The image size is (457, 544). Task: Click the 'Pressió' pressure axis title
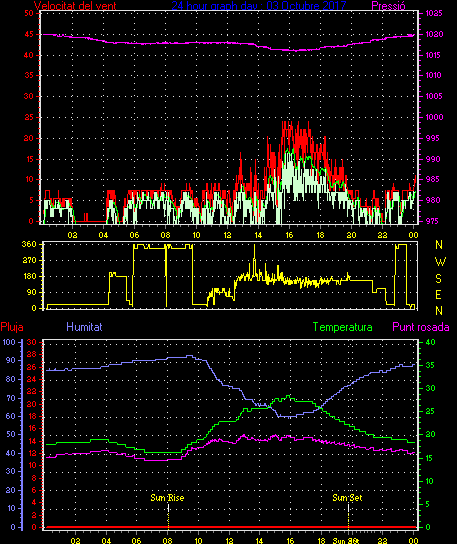388,5
